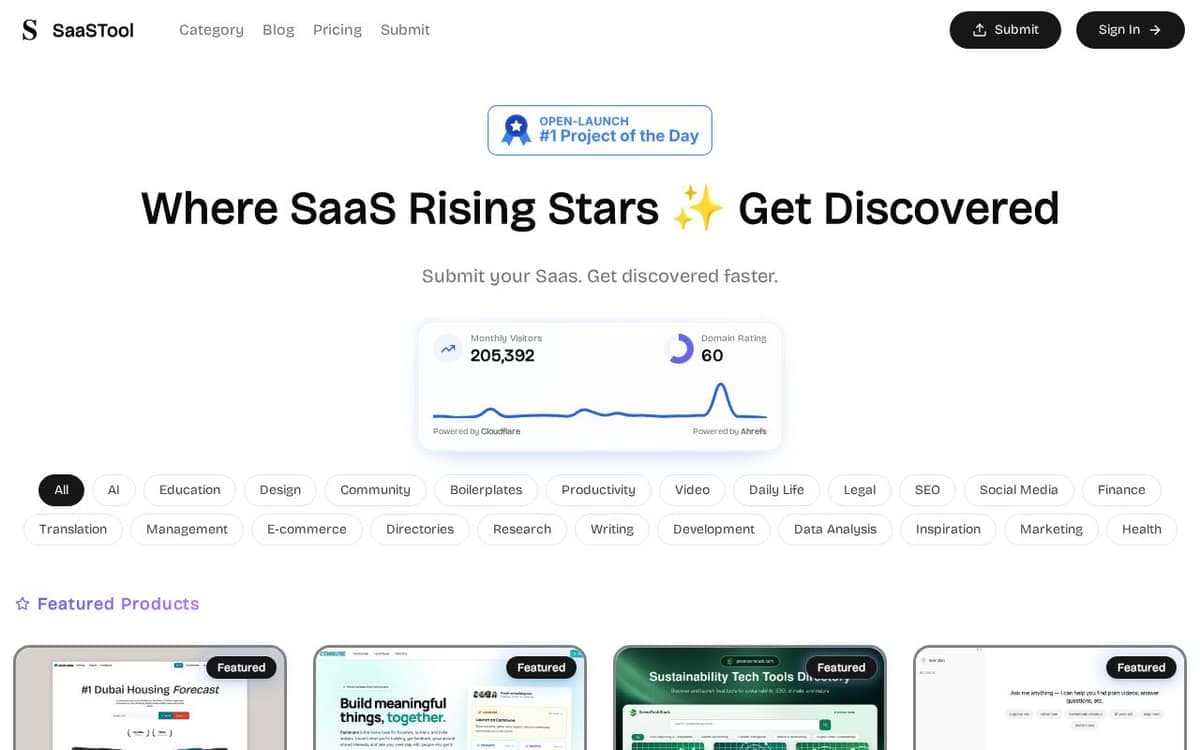Filter by SEO category
Screen dimensions: 1200x750
click(x=927, y=490)
